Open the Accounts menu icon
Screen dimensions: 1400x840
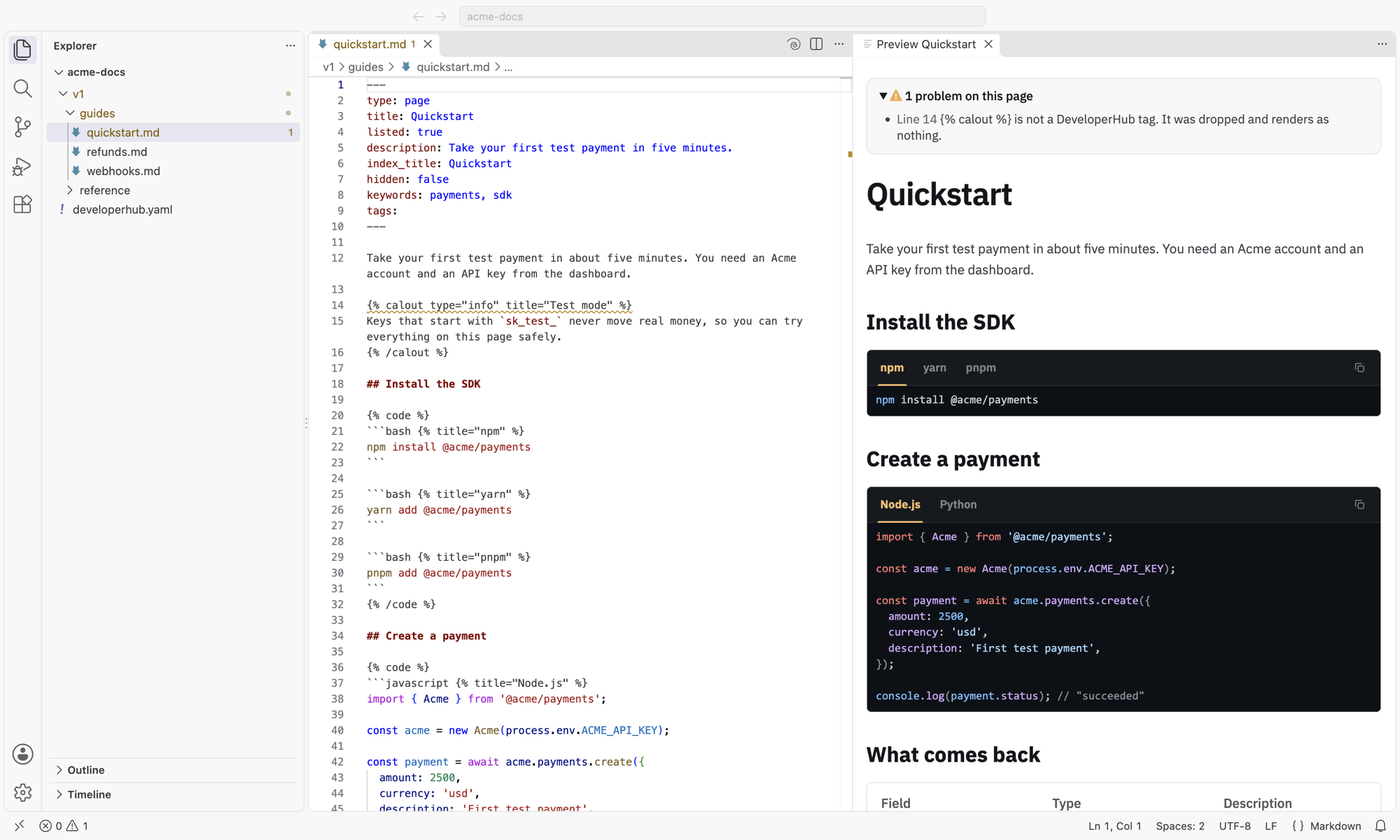tap(22, 754)
